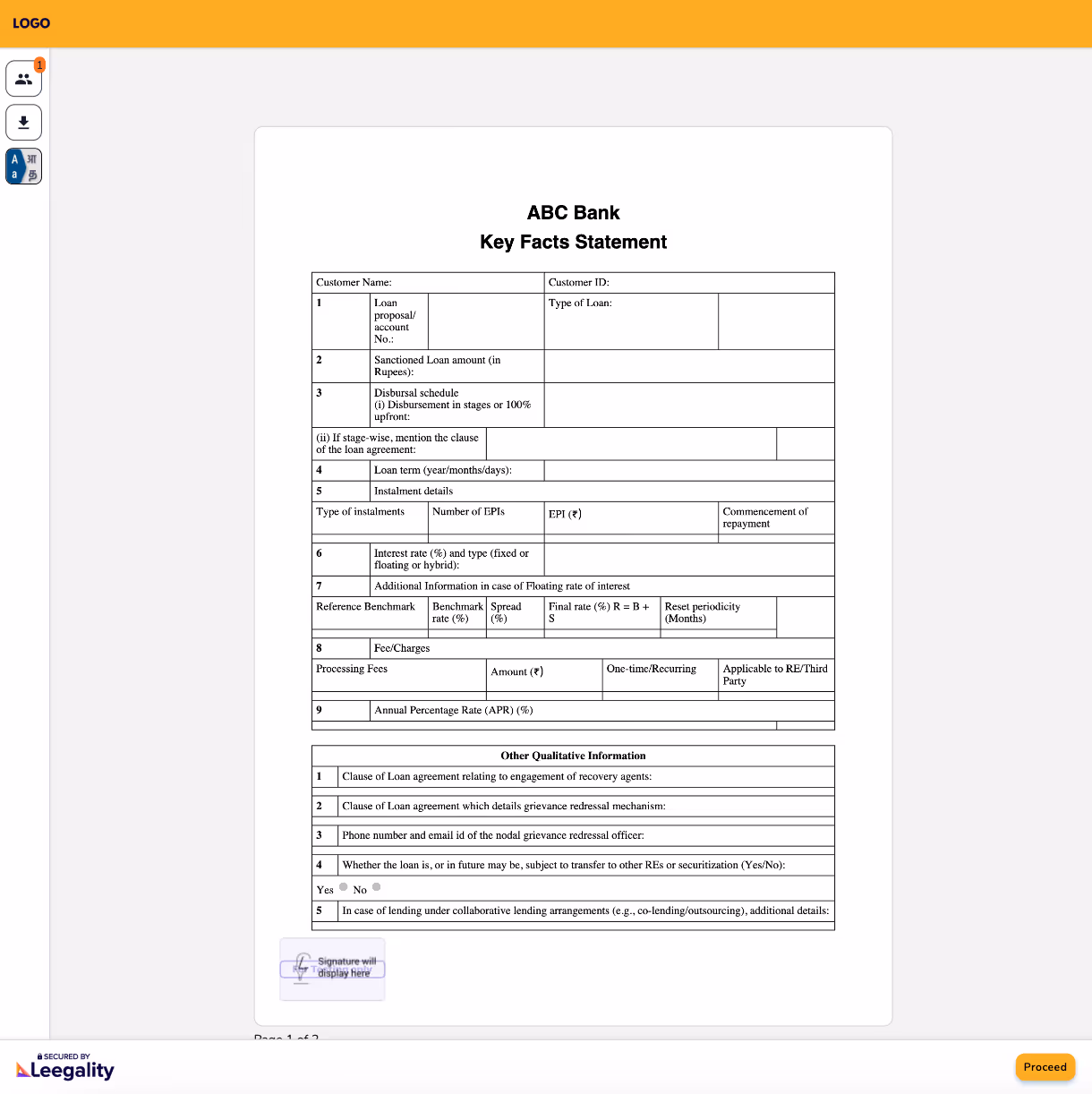Click the signature placeholder box
The height and width of the screenshot is (1094, 1092).
[332, 970]
